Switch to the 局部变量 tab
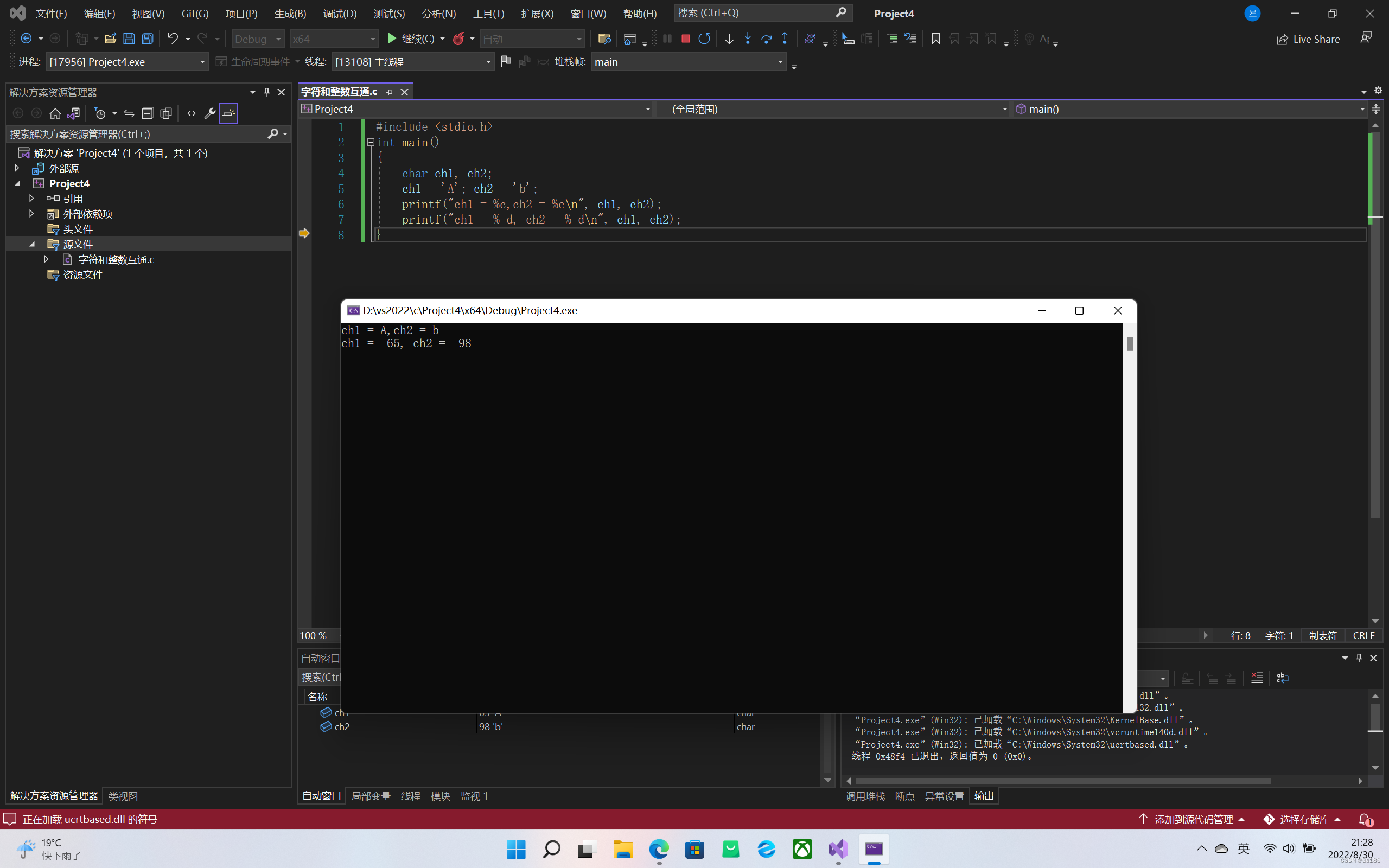The width and height of the screenshot is (1389, 868). click(370, 796)
